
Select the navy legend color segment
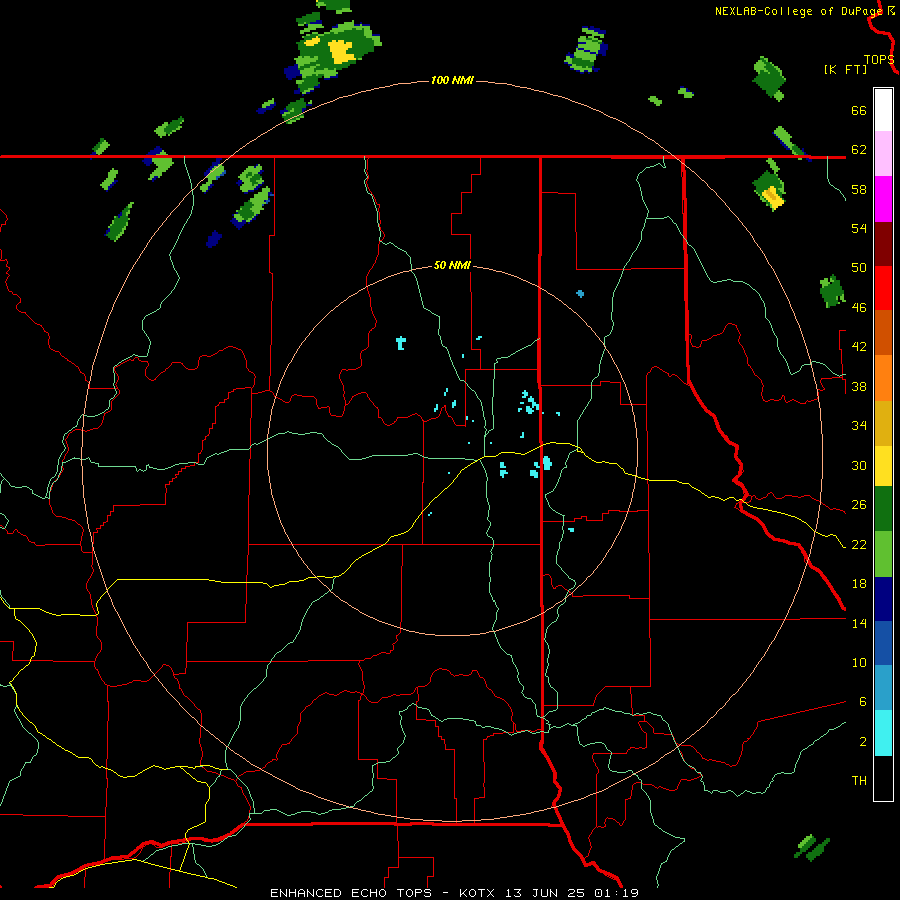pos(883,599)
